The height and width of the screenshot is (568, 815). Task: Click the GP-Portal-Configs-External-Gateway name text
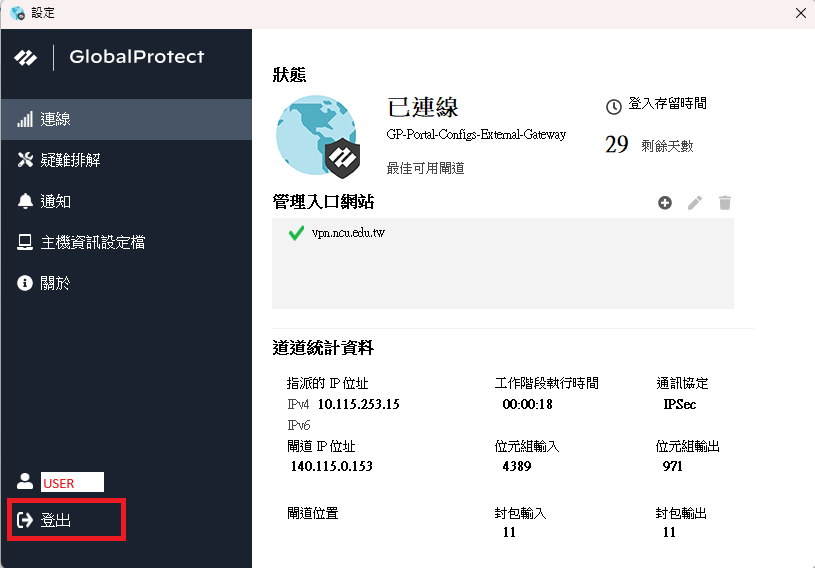476,134
